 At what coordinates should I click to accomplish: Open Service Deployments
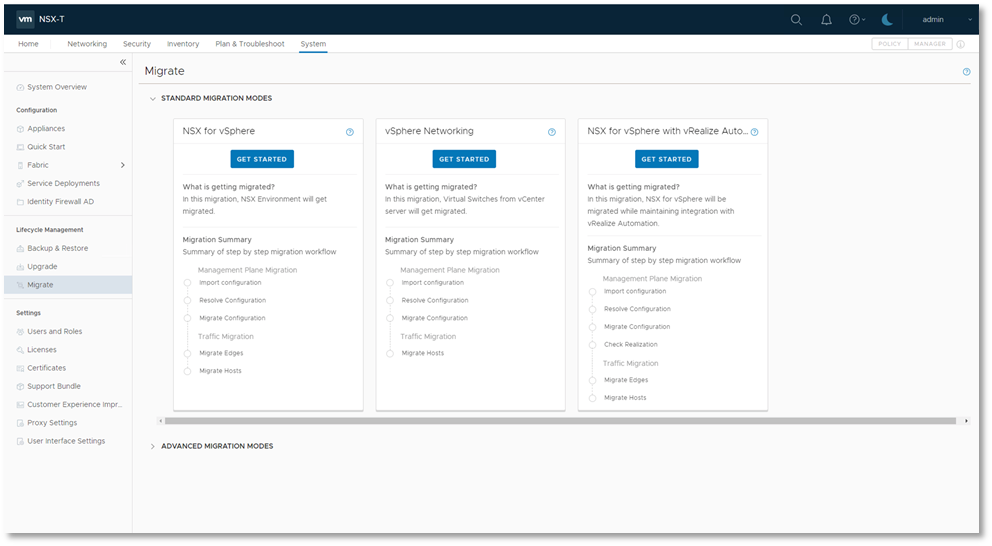[63, 183]
